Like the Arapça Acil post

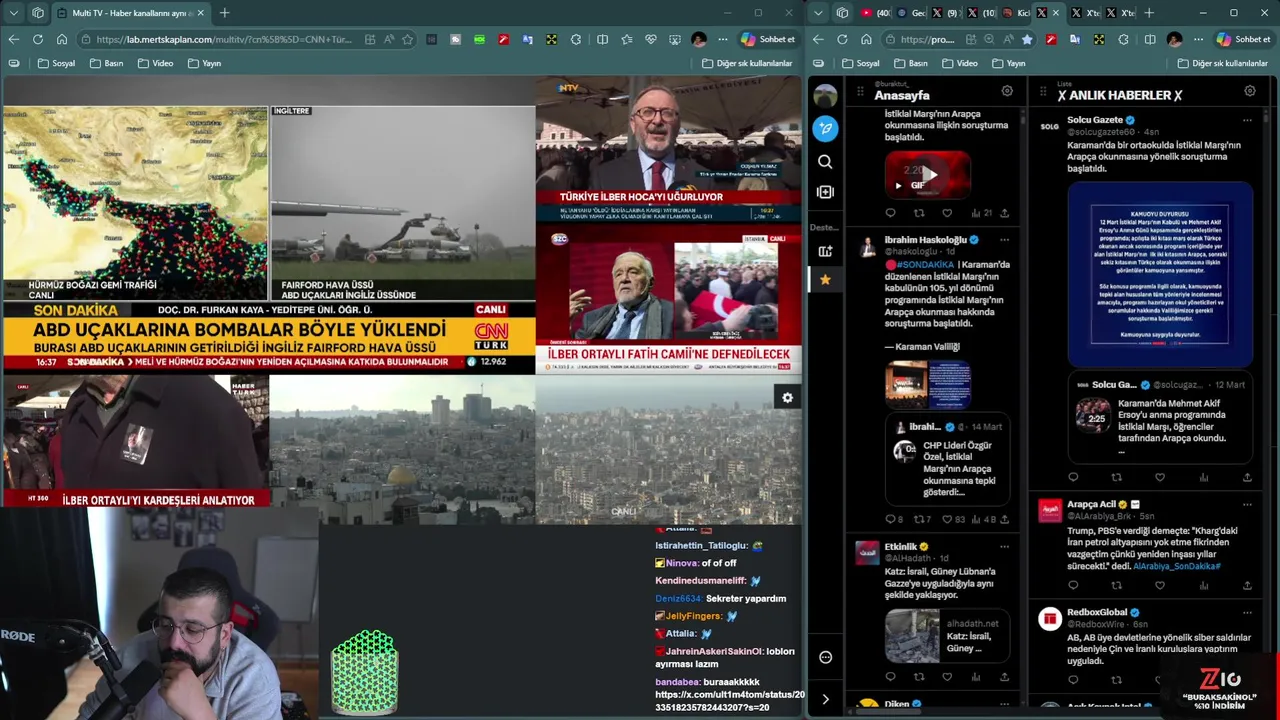click(1160, 585)
